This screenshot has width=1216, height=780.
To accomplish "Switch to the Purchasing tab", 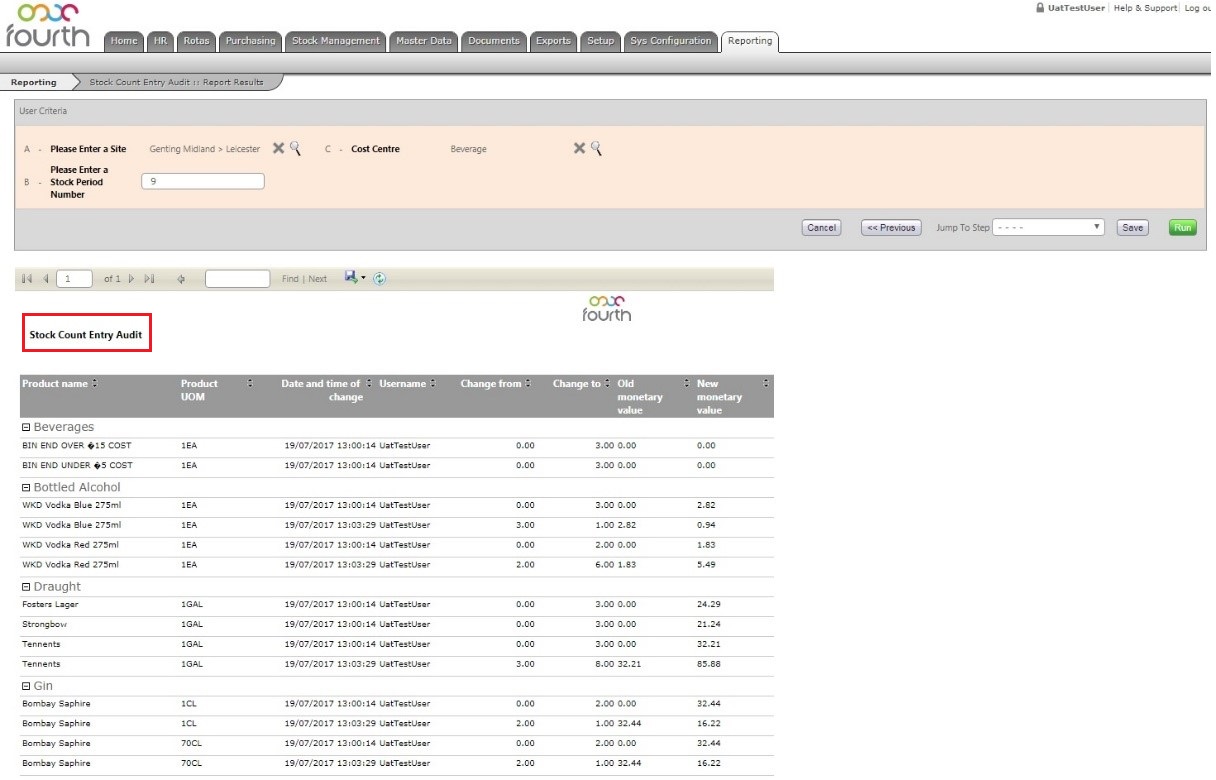I will [250, 41].
